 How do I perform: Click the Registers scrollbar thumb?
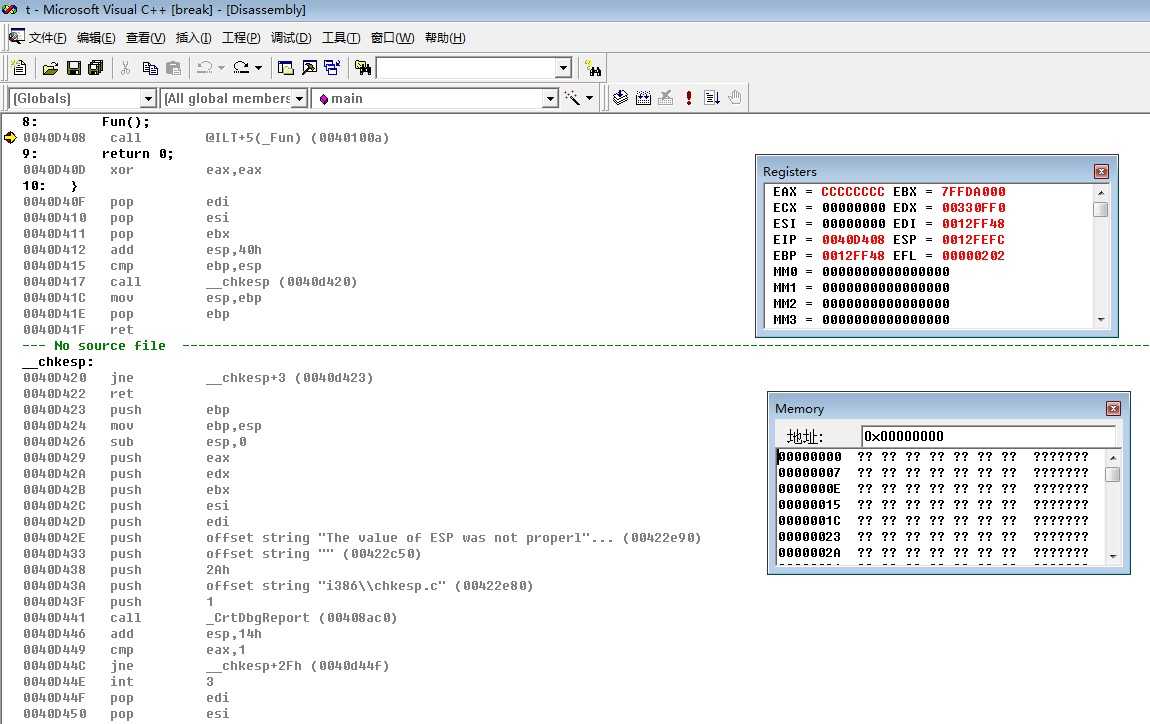pyautogui.click(x=1100, y=209)
